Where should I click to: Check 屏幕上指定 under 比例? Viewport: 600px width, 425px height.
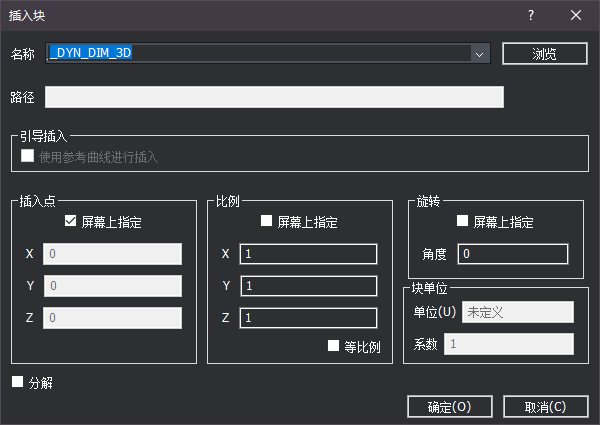point(266,222)
